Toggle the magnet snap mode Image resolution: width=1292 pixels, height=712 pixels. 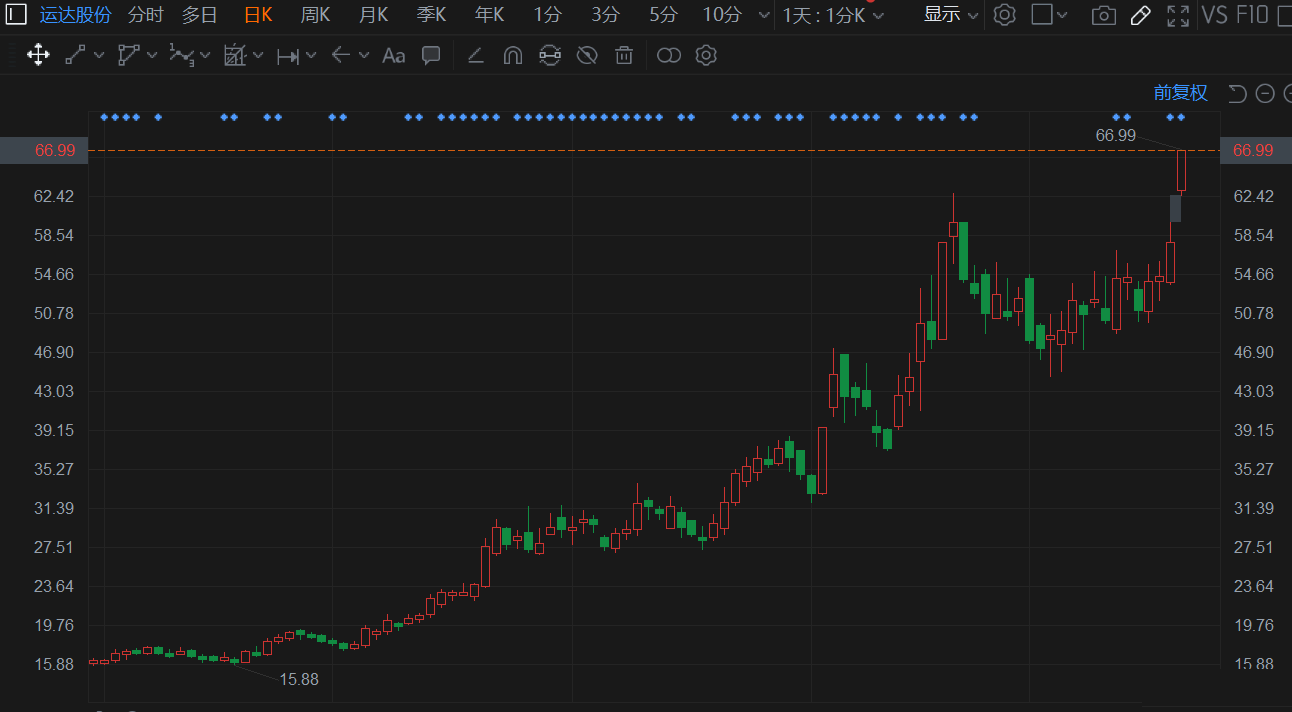512,55
